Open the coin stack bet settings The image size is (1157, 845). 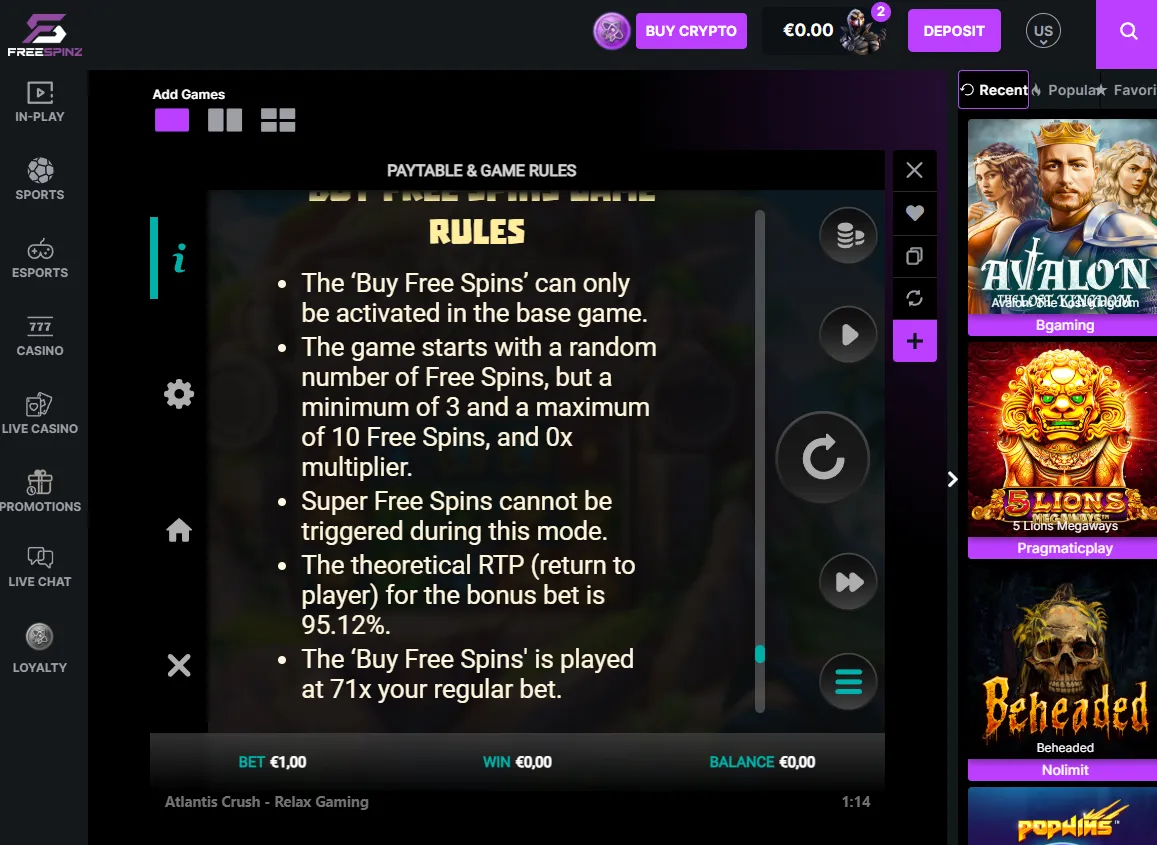[x=849, y=235]
